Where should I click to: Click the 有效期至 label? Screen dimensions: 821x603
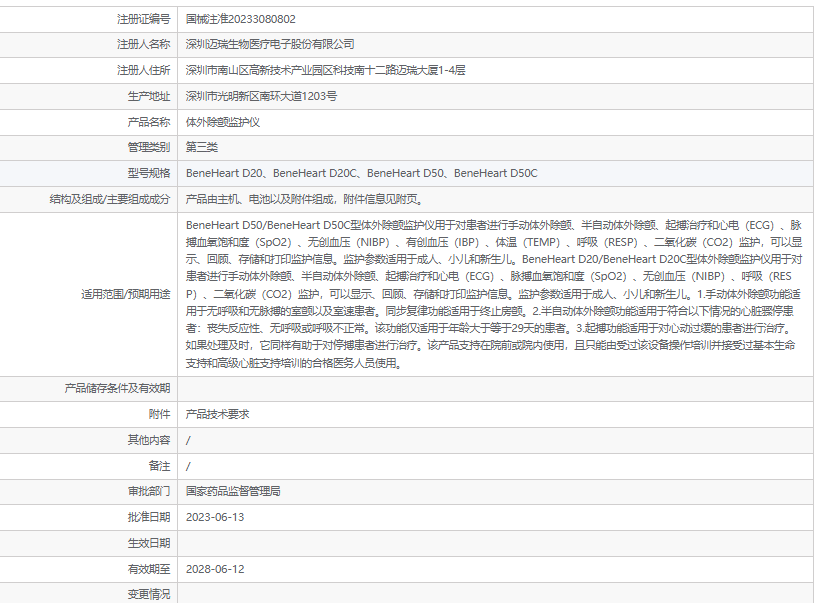coord(149,569)
